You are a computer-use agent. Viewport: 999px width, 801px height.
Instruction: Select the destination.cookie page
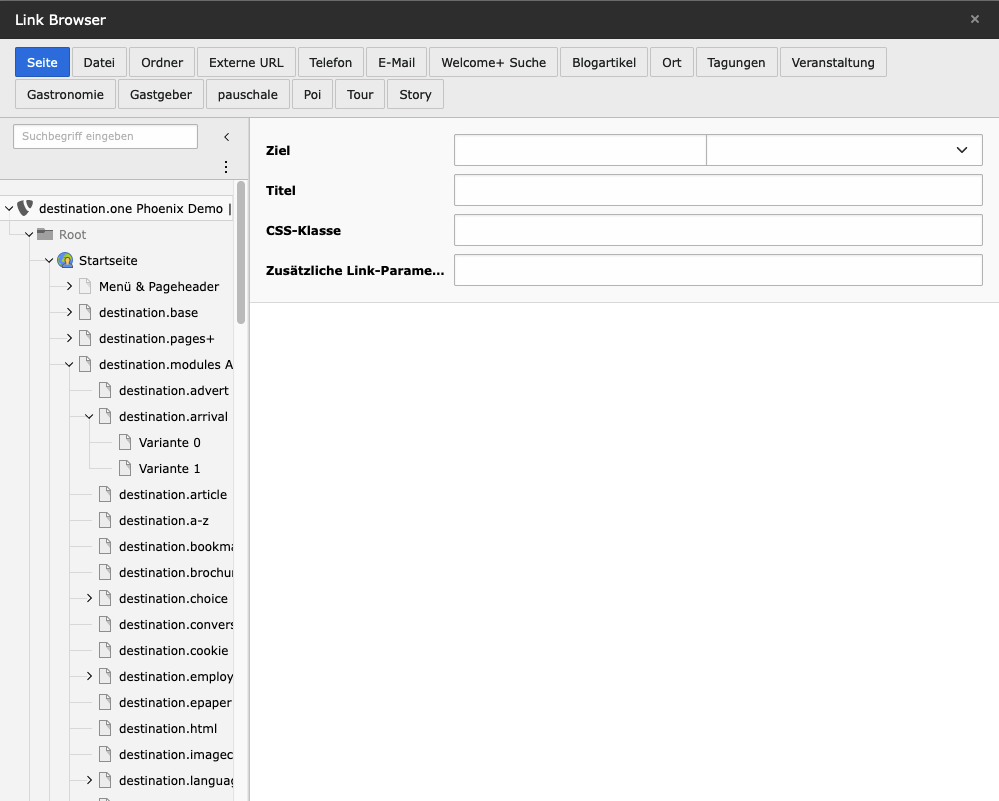point(173,651)
